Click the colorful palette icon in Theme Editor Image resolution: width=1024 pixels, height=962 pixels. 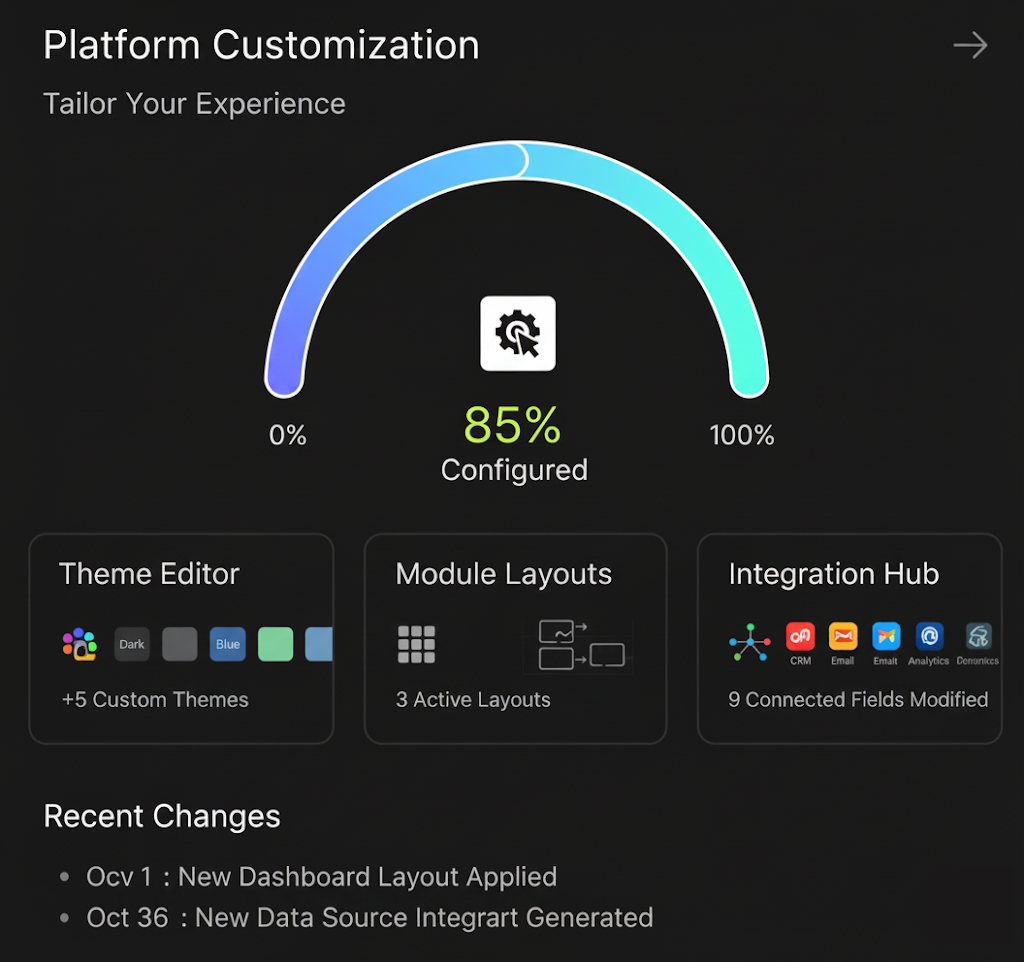[79, 645]
